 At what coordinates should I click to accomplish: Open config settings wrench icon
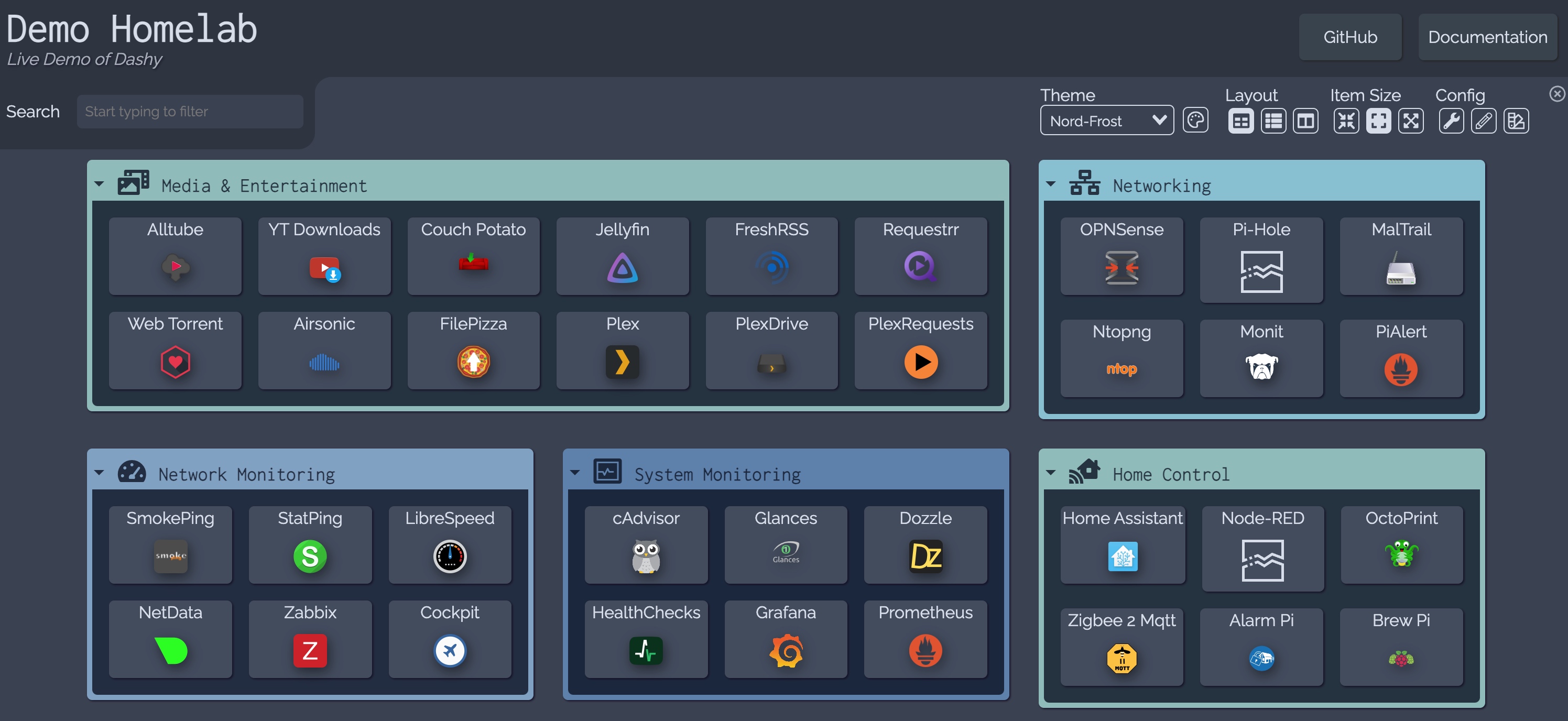coord(1451,121)
